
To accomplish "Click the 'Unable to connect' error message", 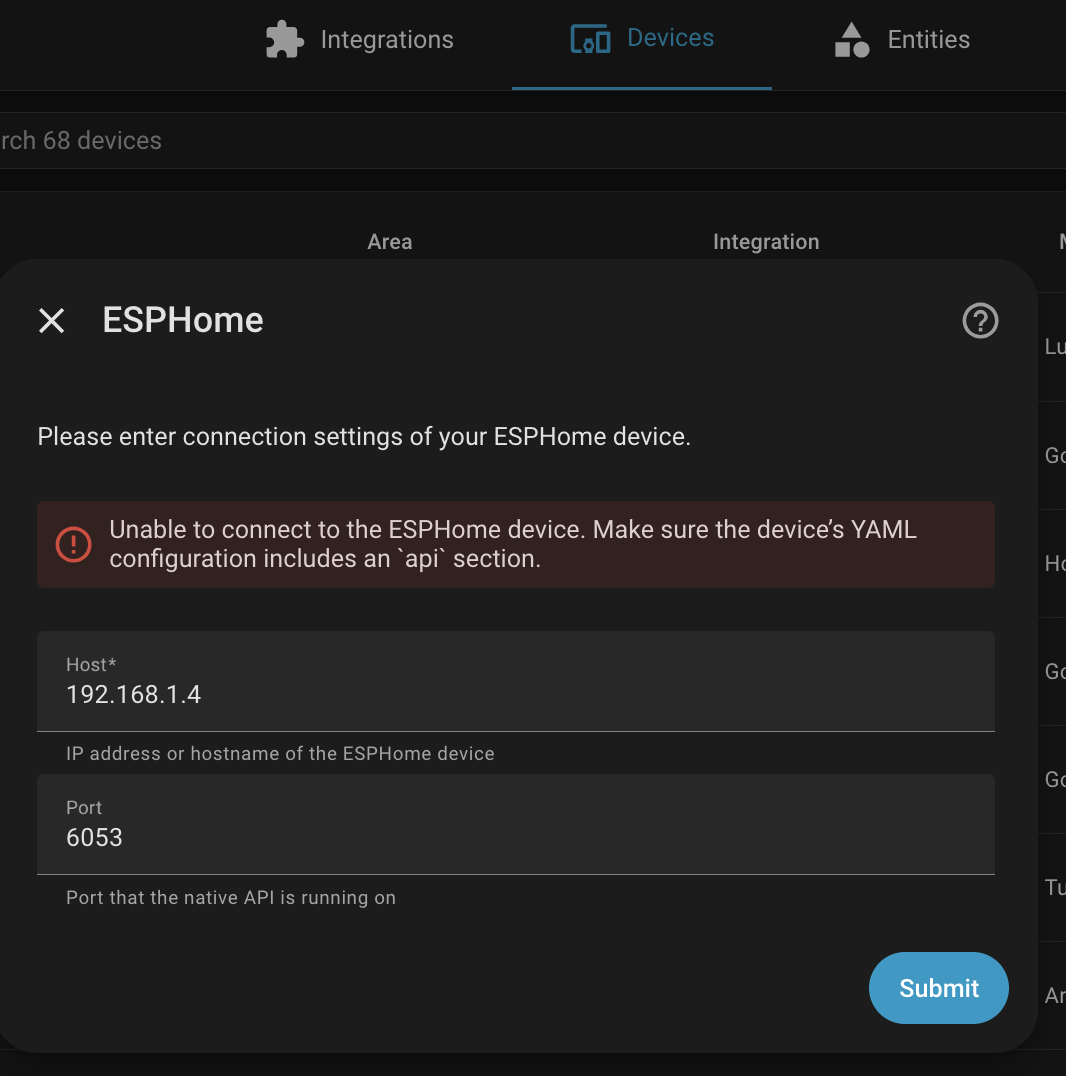I will click(512, 544).
